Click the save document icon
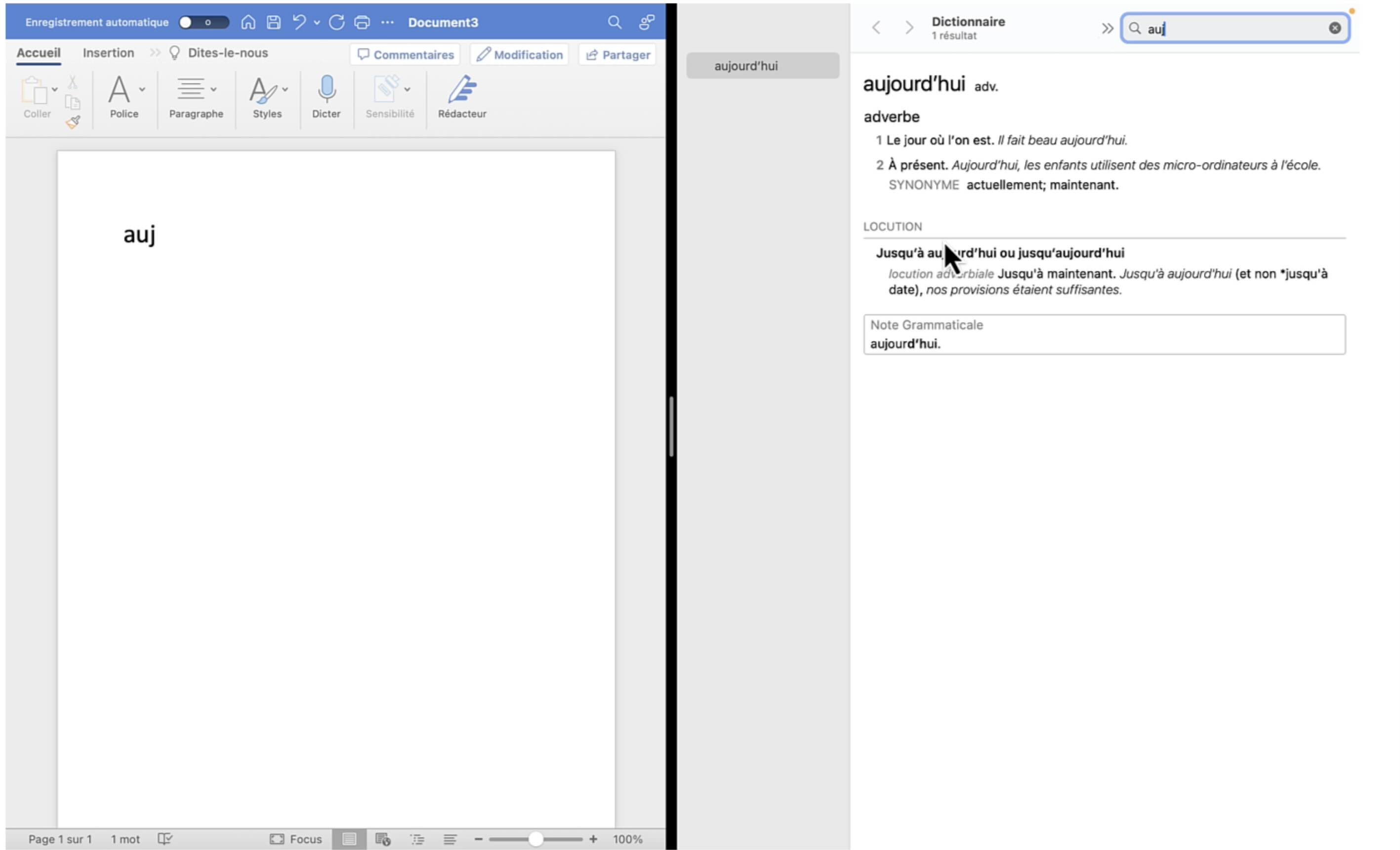This screenshot has width=1400, height=850. click(274, 22)
